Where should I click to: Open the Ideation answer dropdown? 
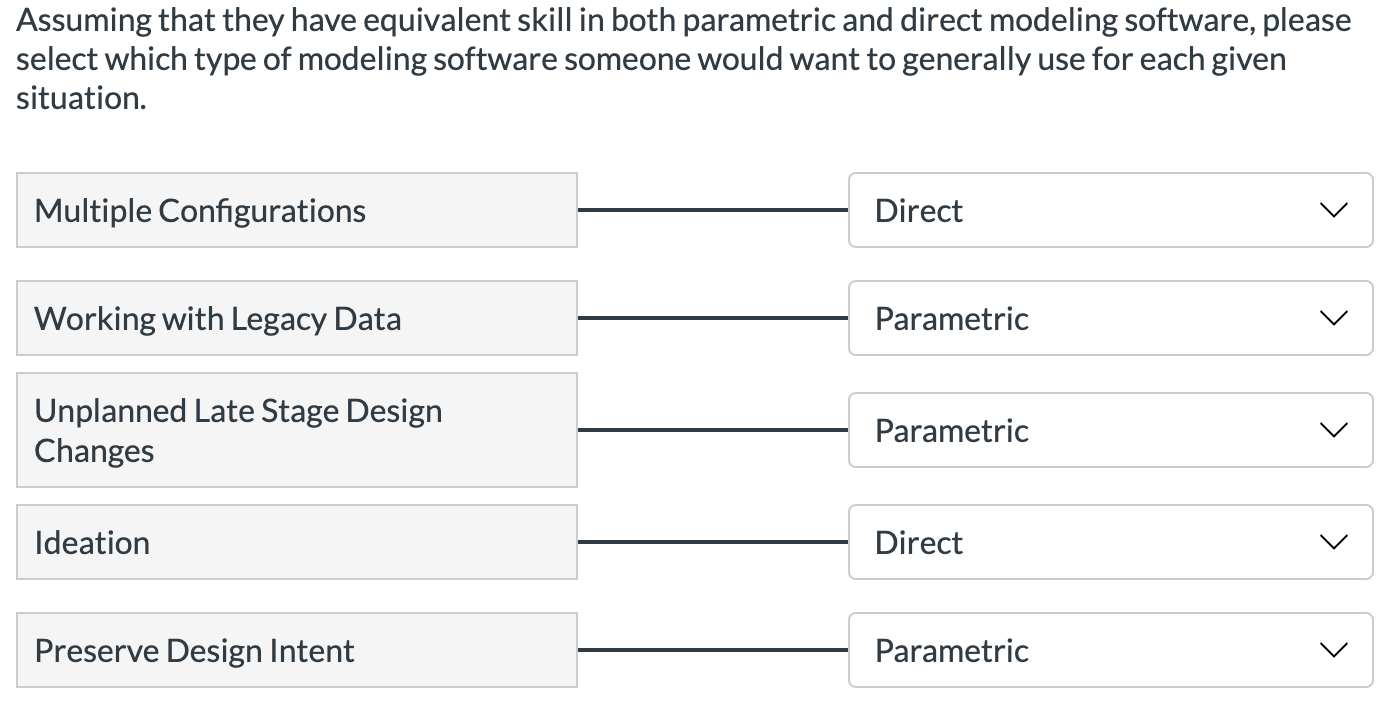tap(1110, 542)
